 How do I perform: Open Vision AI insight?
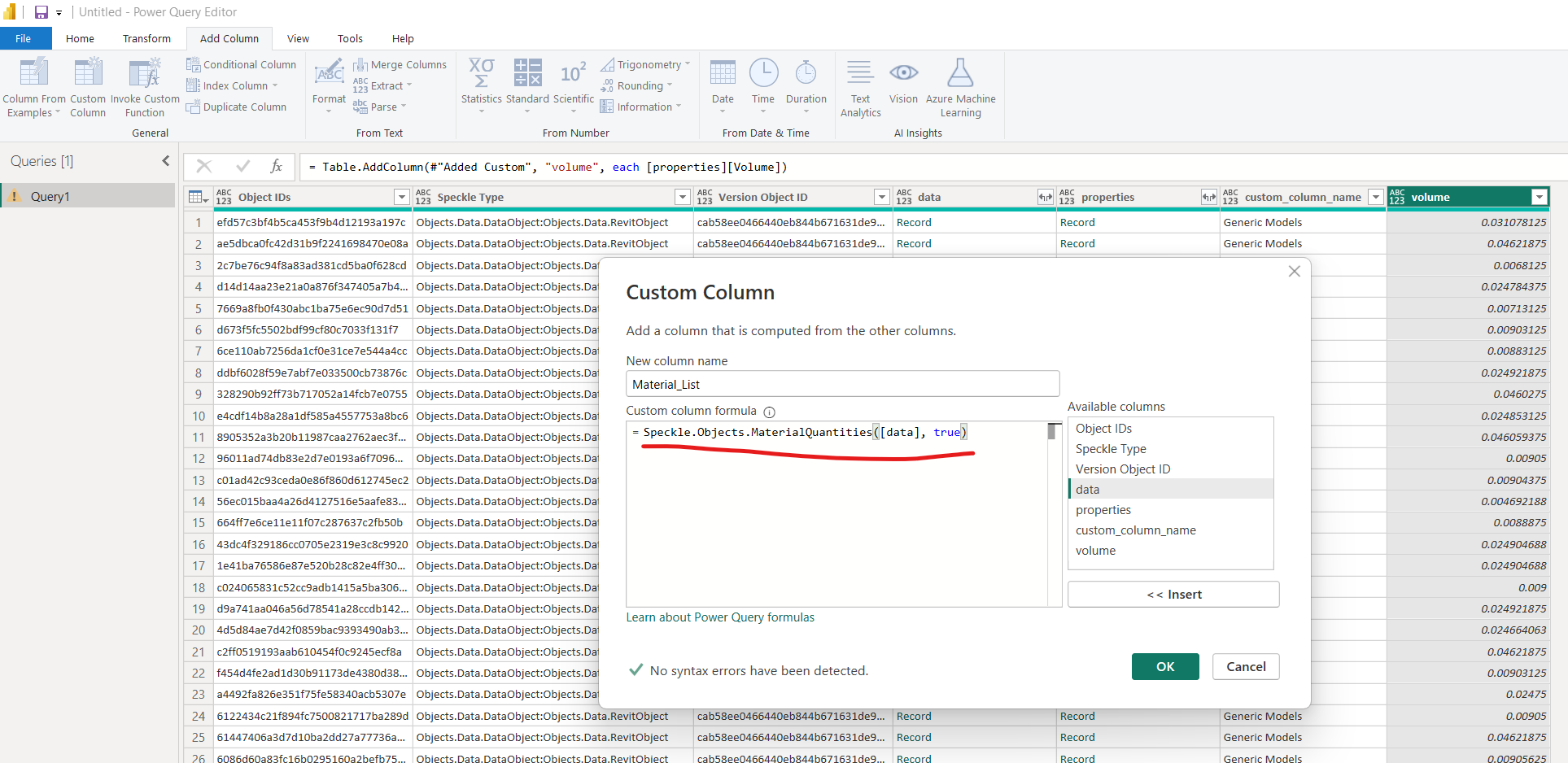[903, 81]
